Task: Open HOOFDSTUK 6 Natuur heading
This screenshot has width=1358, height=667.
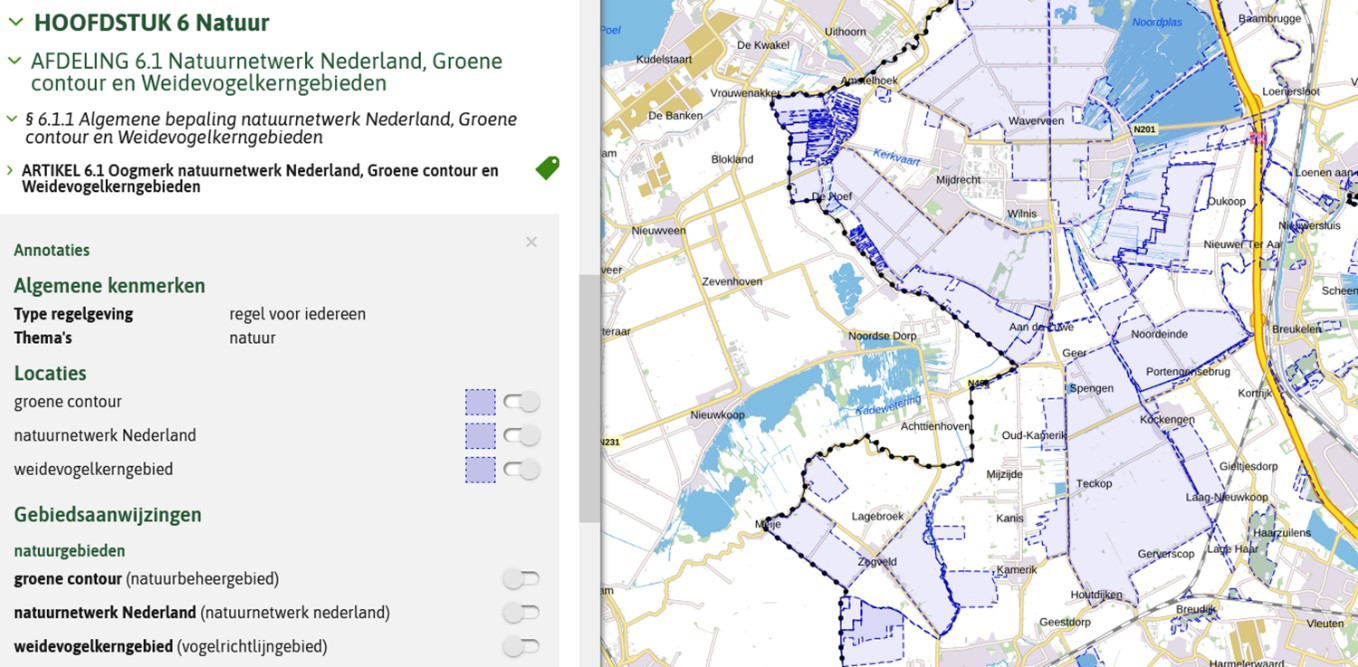Action: 152,22
